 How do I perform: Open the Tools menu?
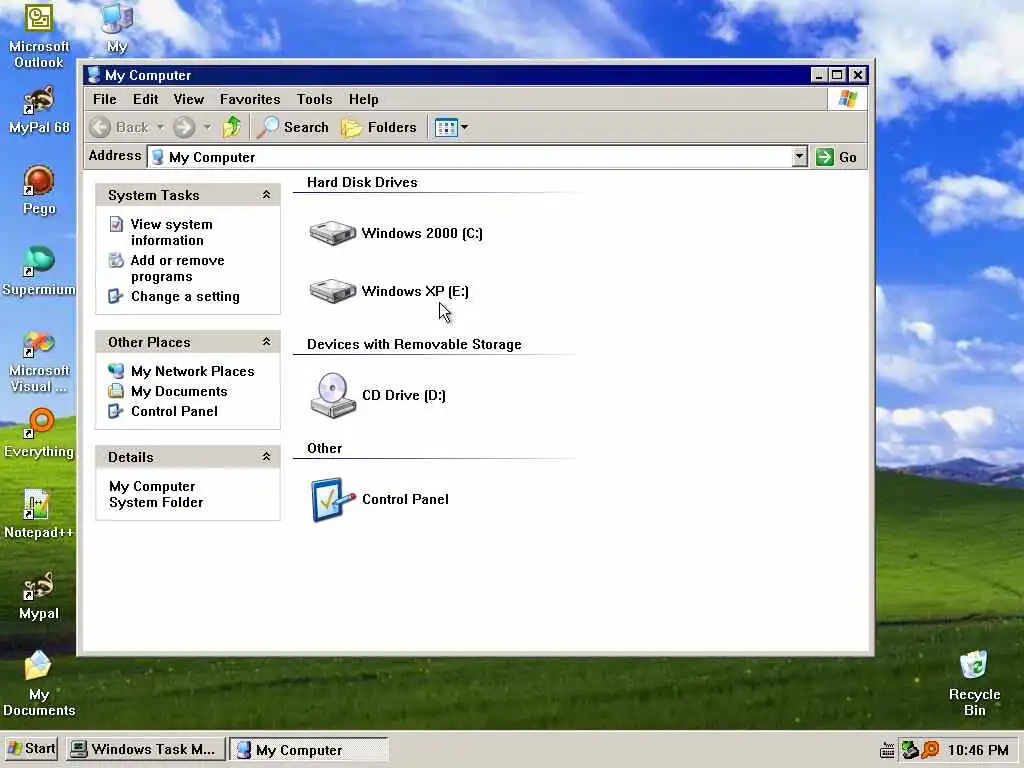coord(314,99)
